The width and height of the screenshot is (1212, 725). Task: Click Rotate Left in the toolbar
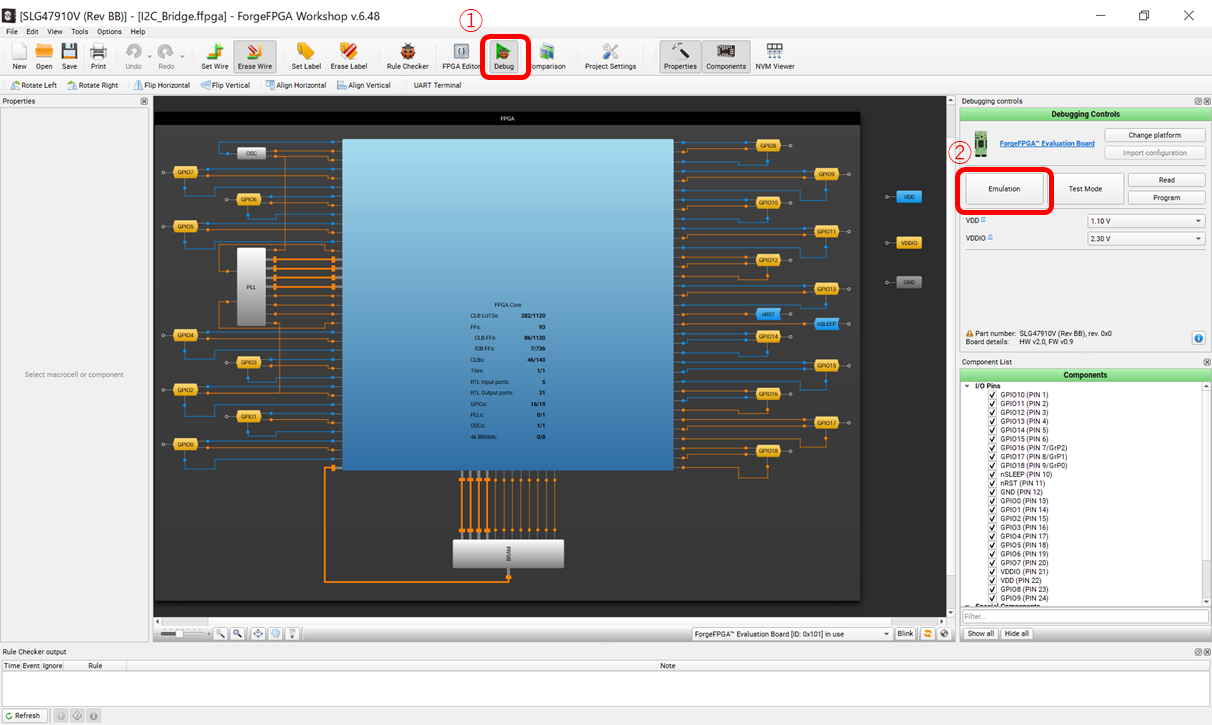click(33, 86)
